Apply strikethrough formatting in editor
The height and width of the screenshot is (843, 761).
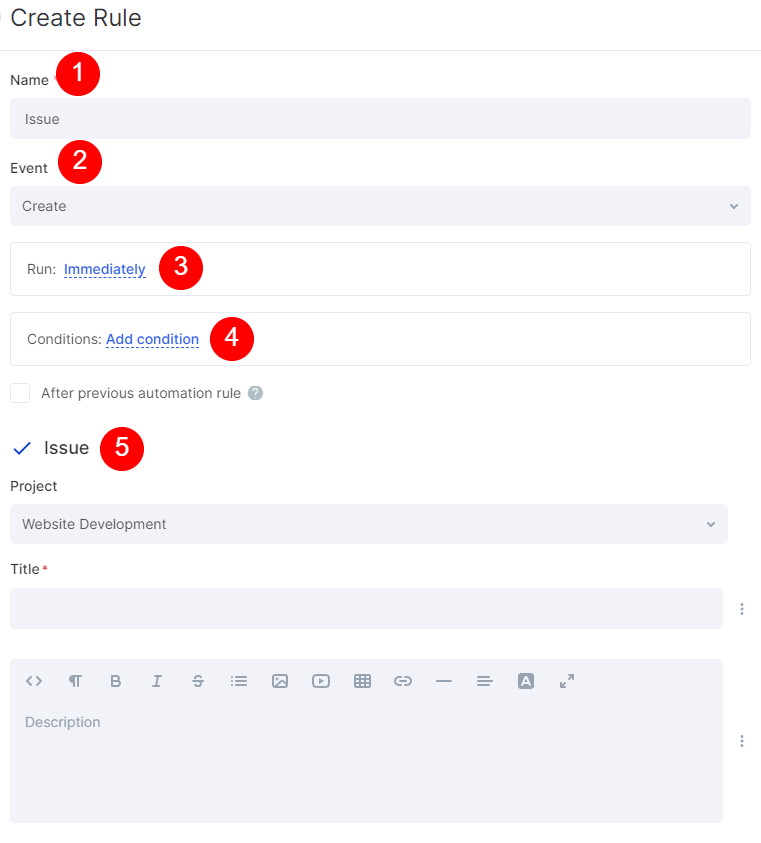(x=198, y=681)
